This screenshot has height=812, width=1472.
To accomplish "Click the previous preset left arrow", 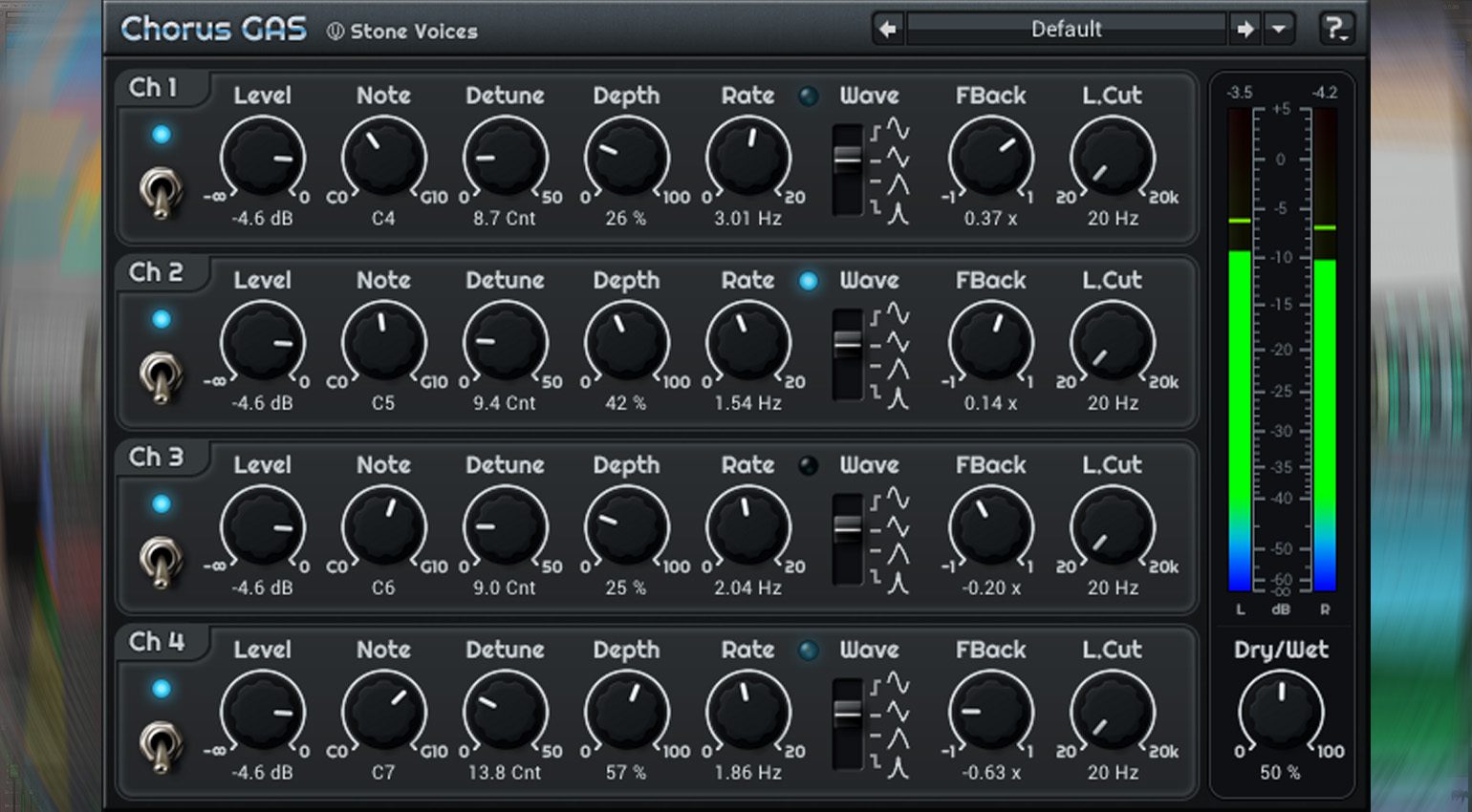I will tap(888, 30).
